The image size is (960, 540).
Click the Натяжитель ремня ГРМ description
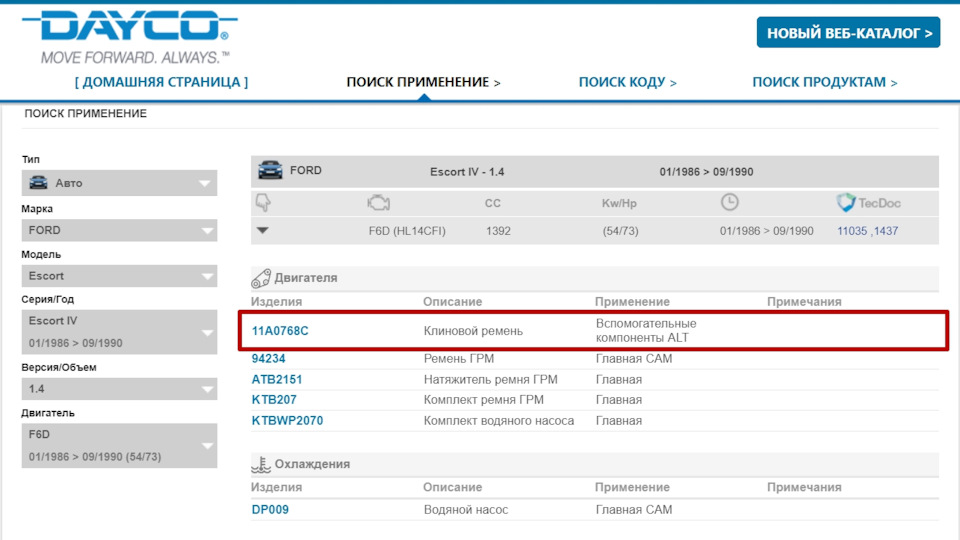pyautogui.click(x=490, y=380)
